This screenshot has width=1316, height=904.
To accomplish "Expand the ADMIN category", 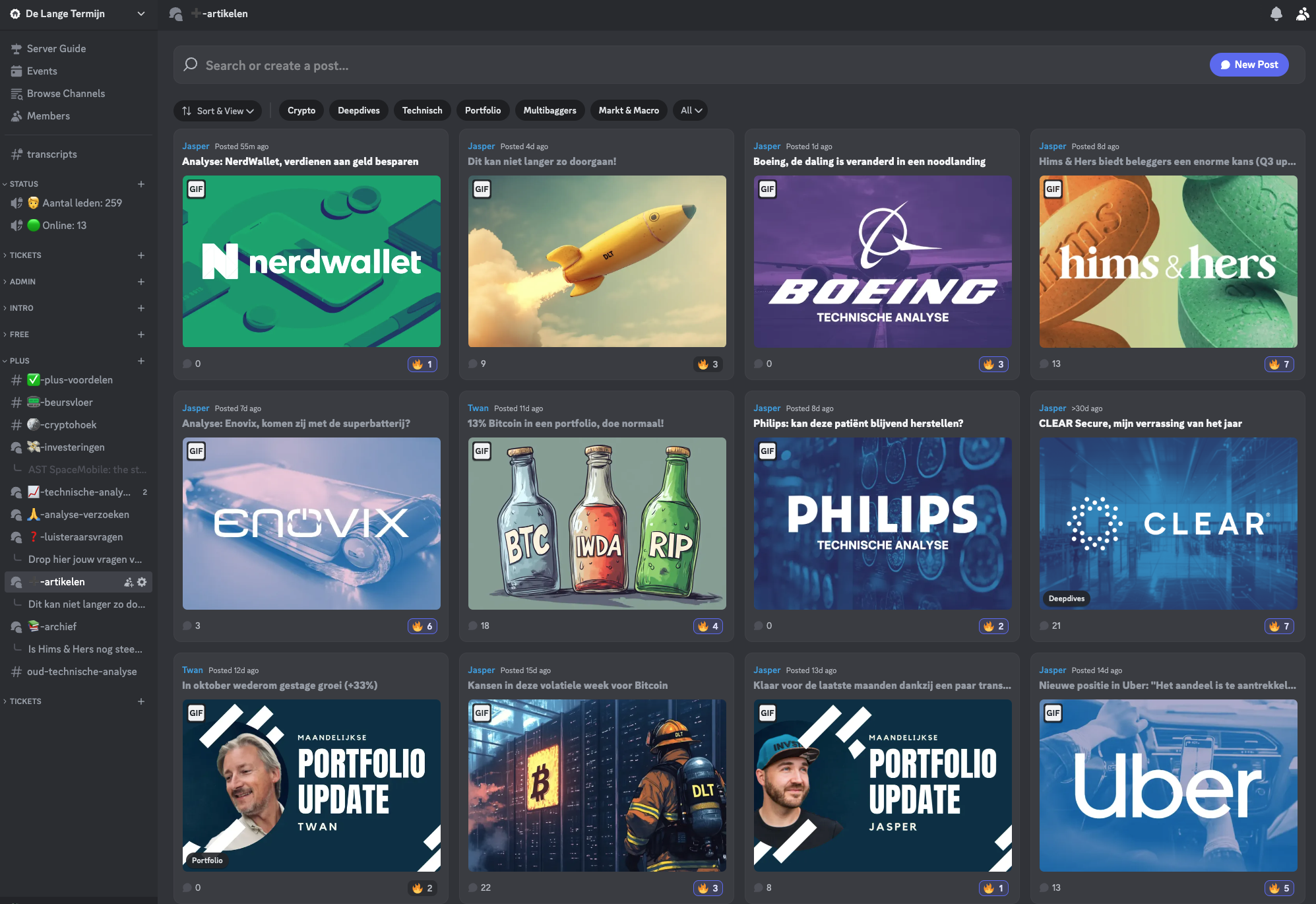I will pyautogui.click(x=23, y=282).
